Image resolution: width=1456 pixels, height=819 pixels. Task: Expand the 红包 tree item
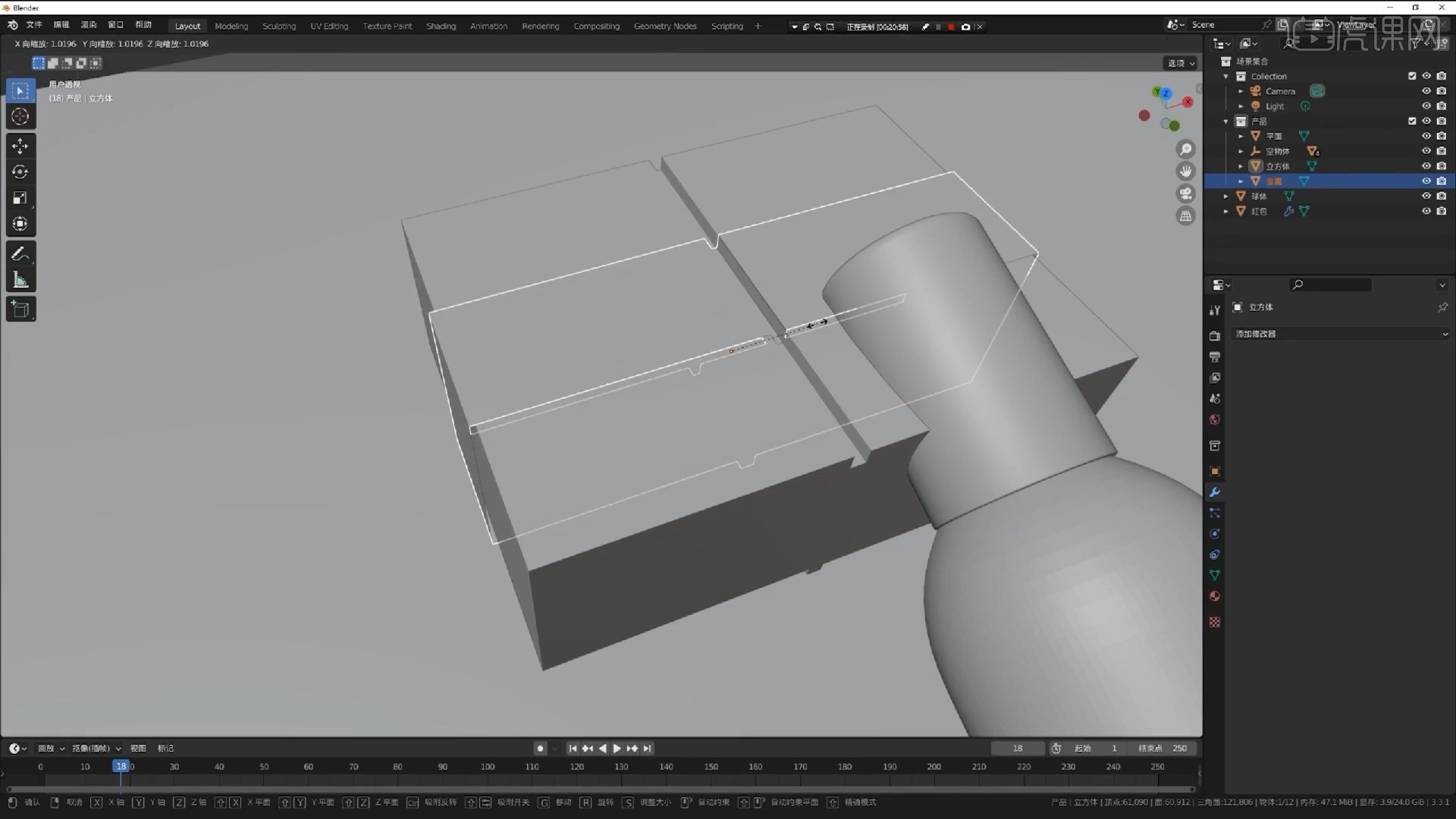(1226, 212)
